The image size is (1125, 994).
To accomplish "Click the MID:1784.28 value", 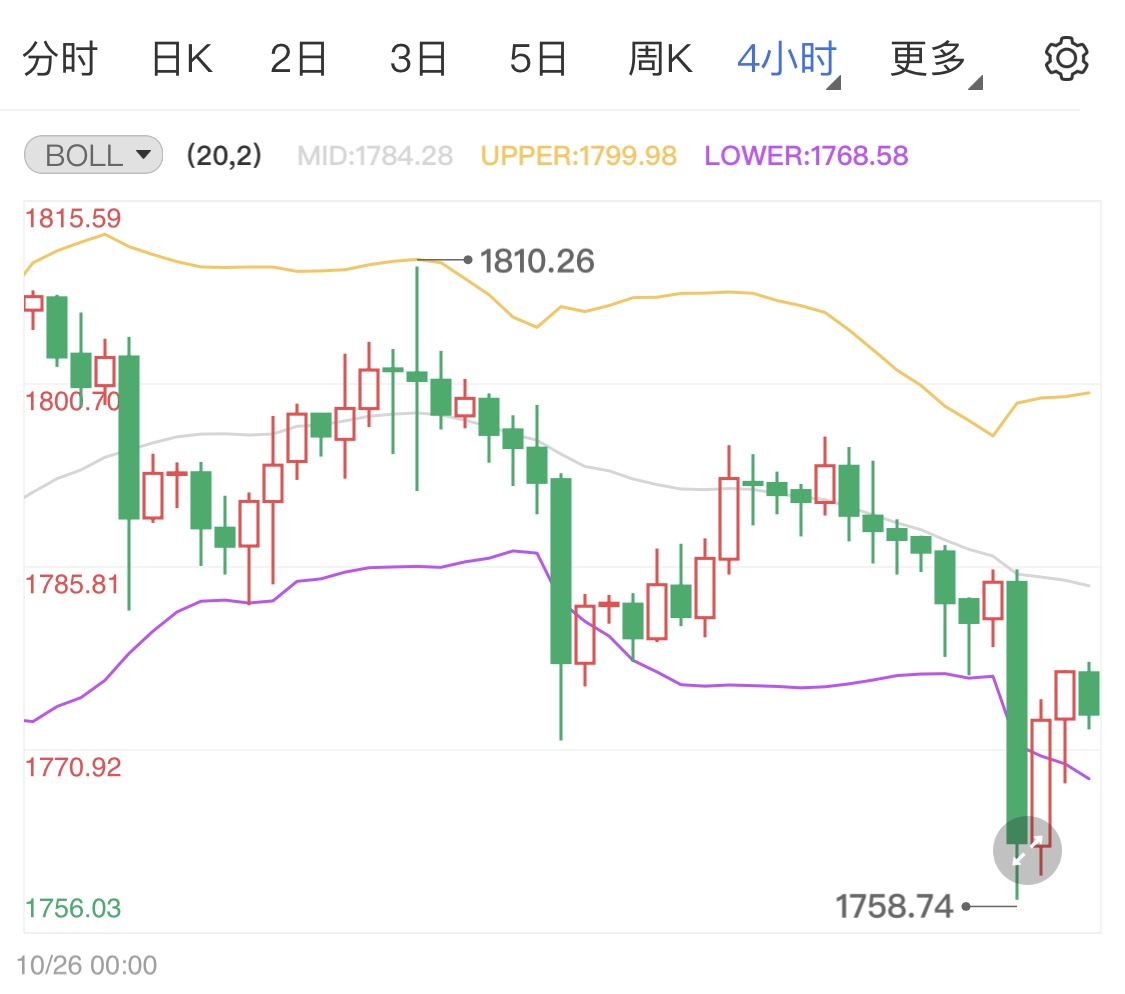I will tap(375, 155).
